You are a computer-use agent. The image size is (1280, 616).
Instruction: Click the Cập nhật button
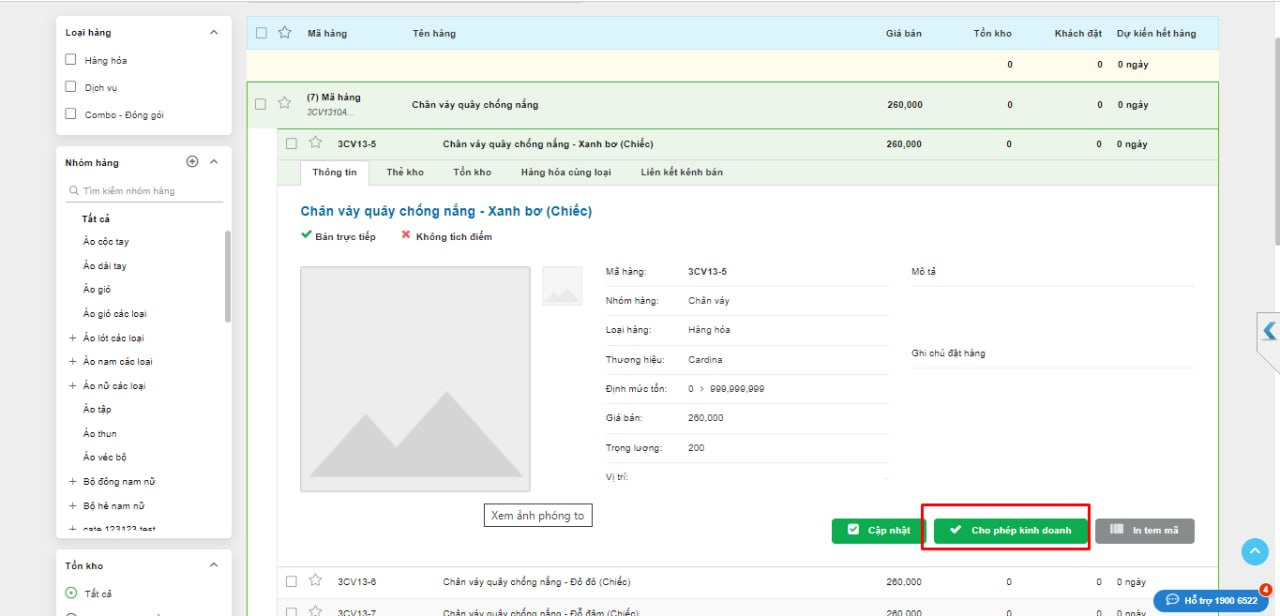point(877,530)
